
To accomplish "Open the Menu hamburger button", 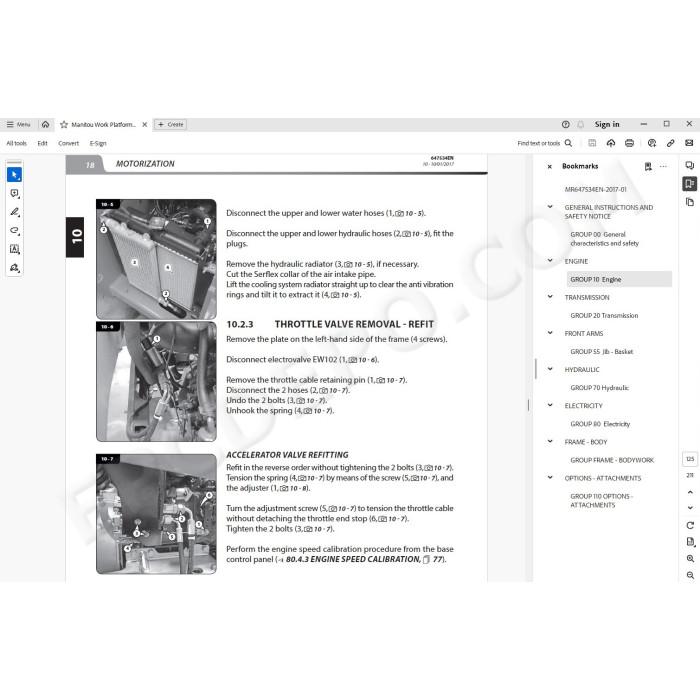I will click(x=18, y=125).
